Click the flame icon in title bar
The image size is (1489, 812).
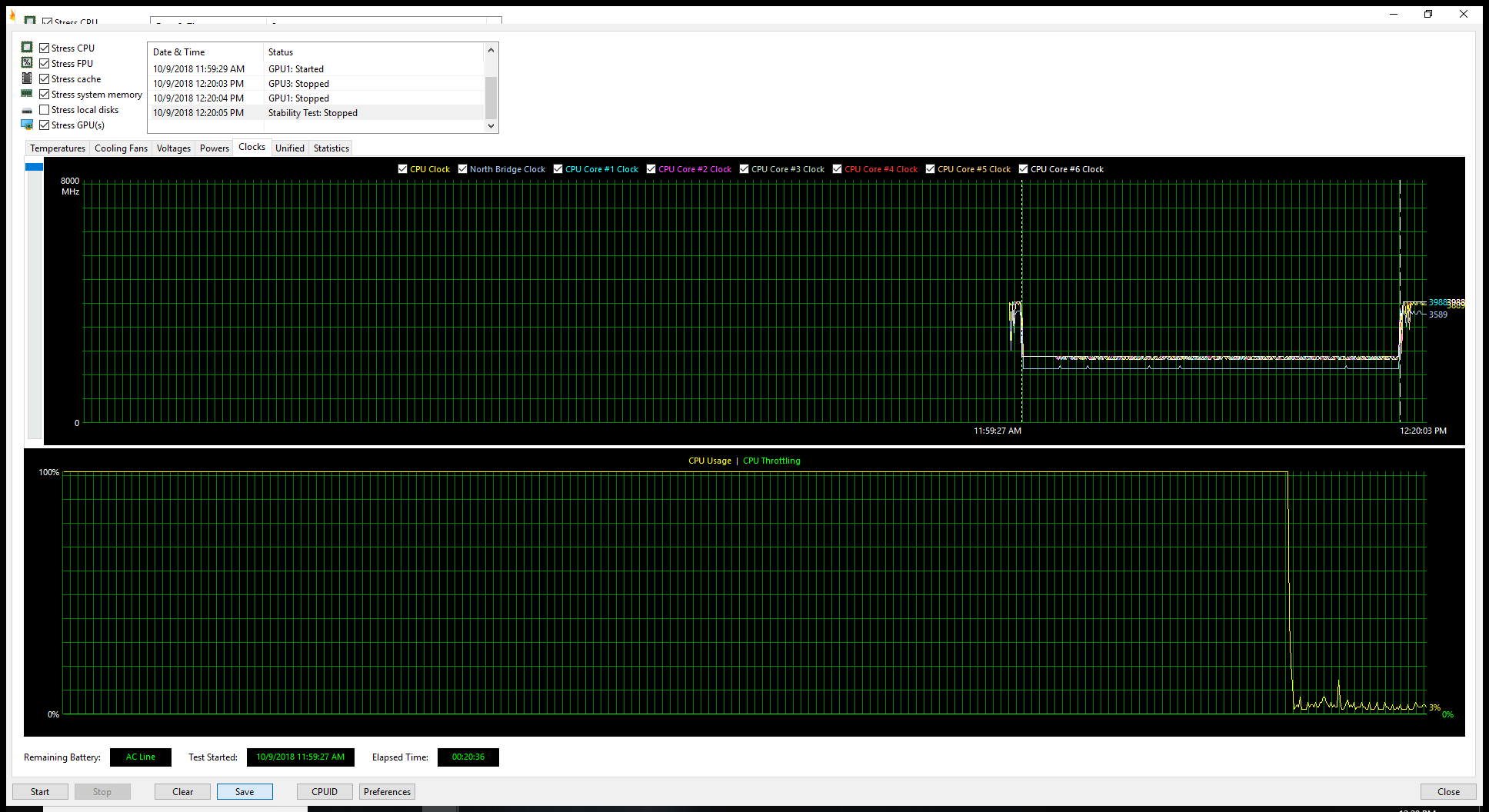pyautogui.click(x=12, y=15)
